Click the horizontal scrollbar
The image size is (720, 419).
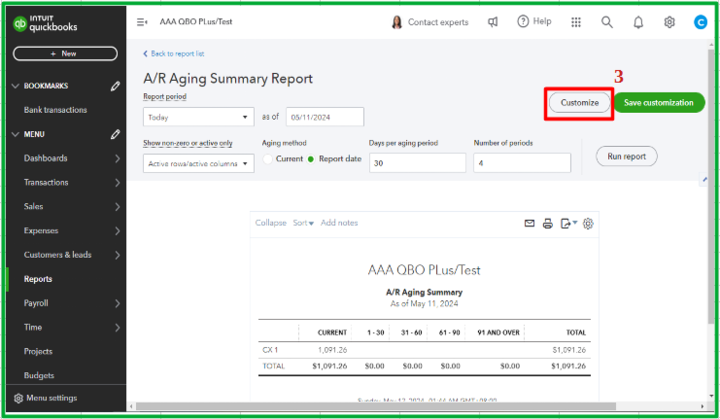tap(376, 407)
